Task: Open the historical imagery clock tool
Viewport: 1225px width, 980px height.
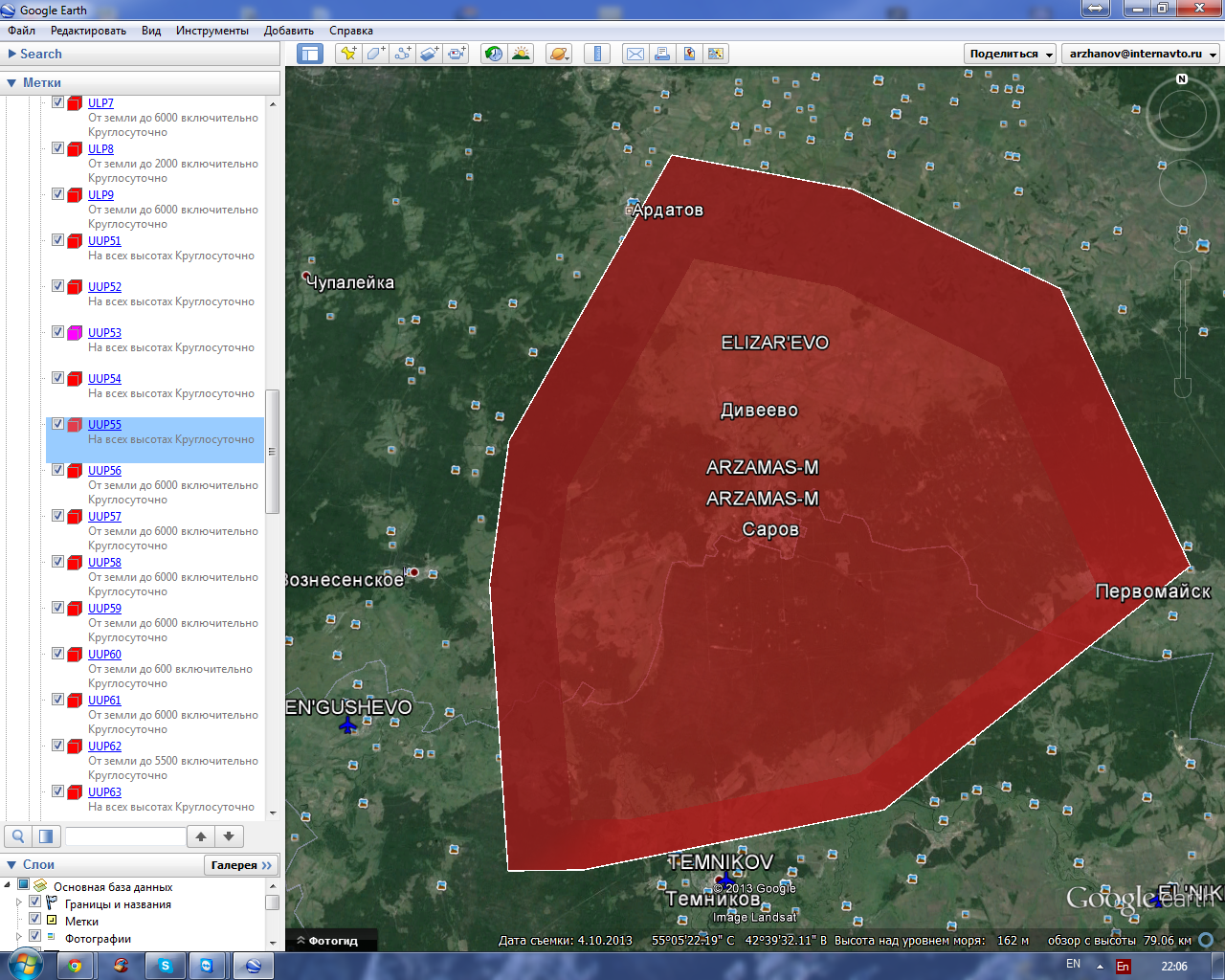Action: click(493, 54)
